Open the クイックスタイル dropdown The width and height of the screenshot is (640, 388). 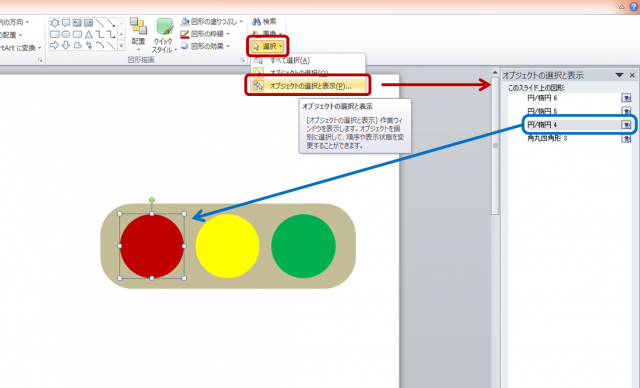pos(164,35)
